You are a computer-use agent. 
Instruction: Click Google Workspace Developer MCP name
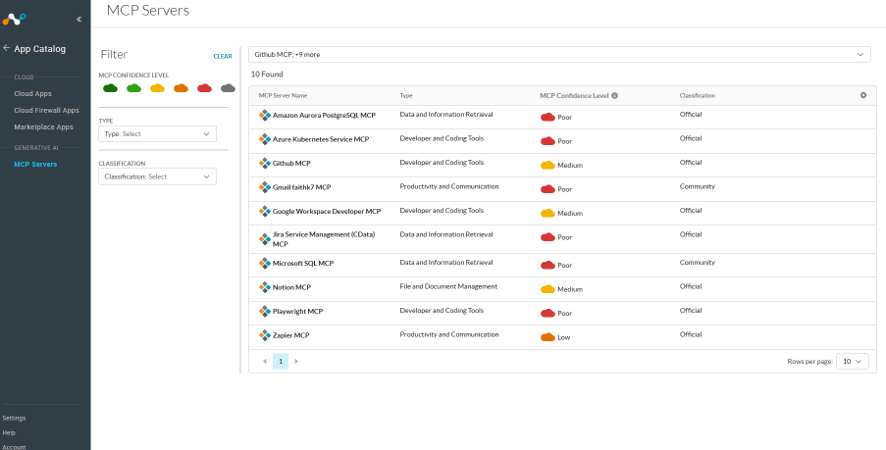click(x=327, y=211)
